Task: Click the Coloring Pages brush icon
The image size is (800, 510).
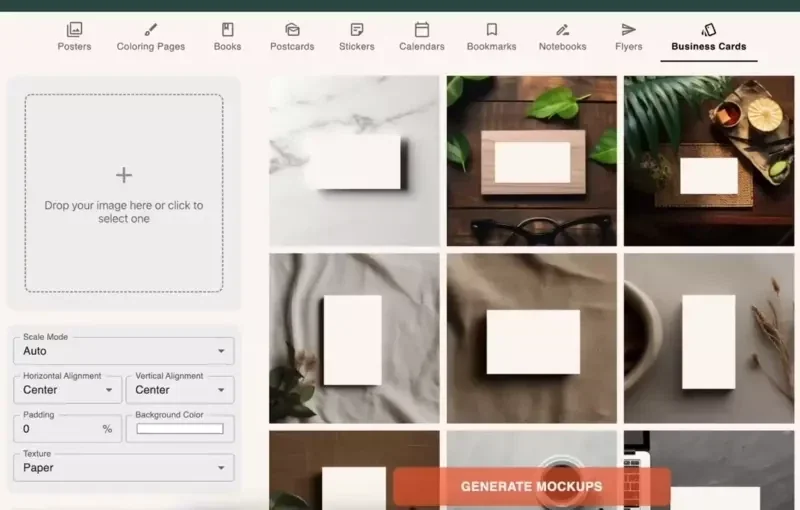Action: (x=151, y=29)
